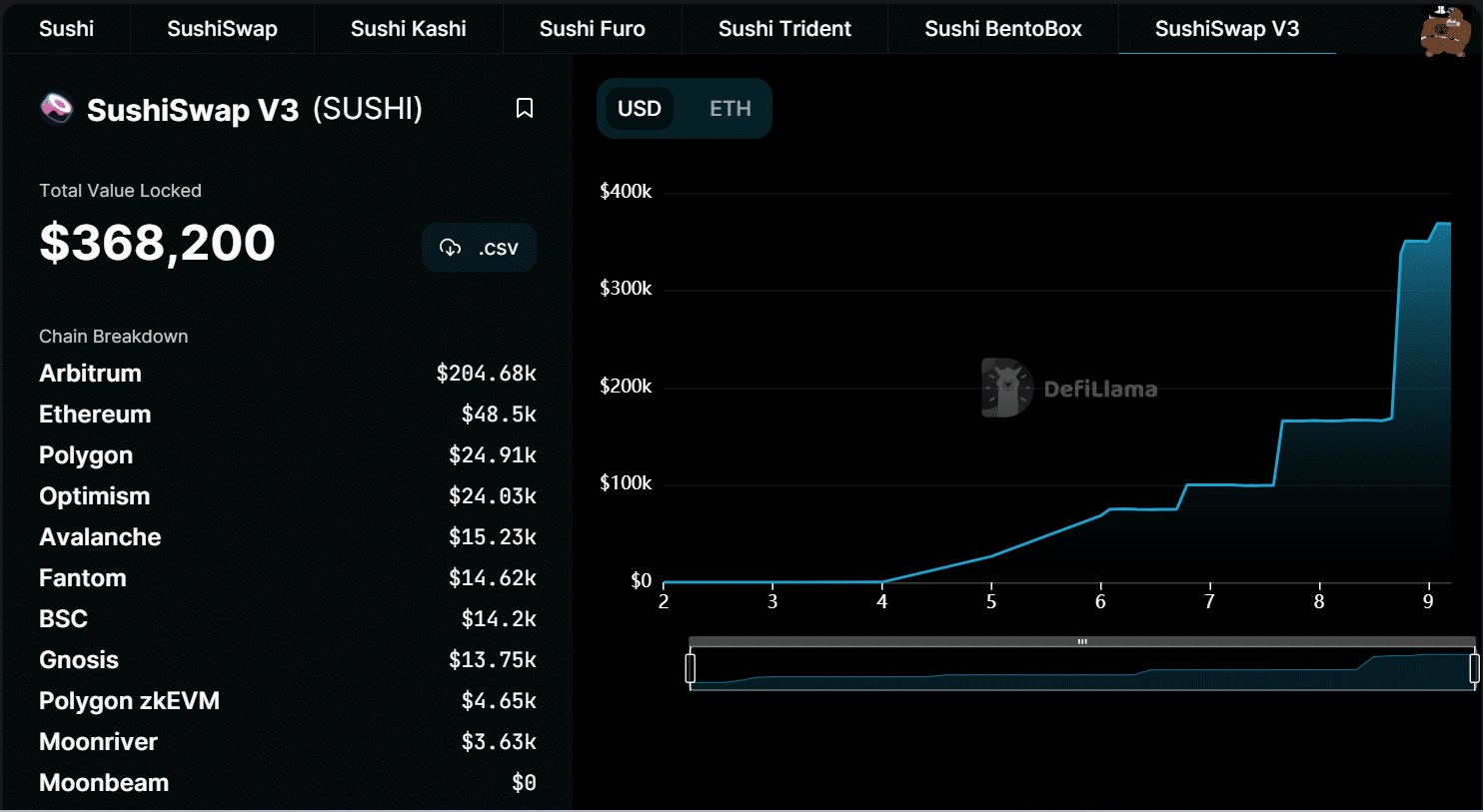Image resolution: width=1483 pixels, height=812 pixels.
Task: Click the BSC value $14.2k
Action: pos(499,619)
